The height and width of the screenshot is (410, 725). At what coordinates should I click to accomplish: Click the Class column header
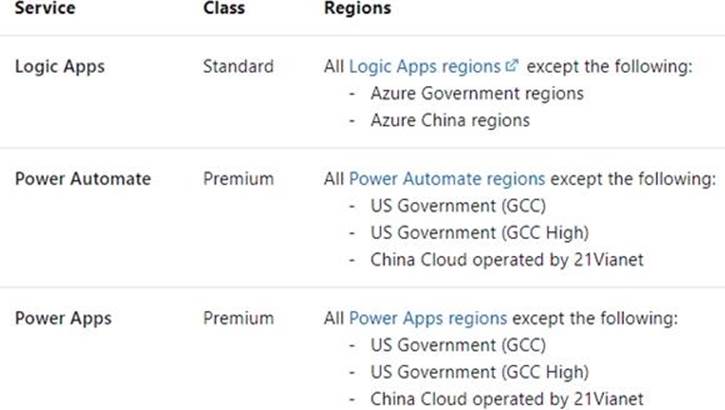224,8
